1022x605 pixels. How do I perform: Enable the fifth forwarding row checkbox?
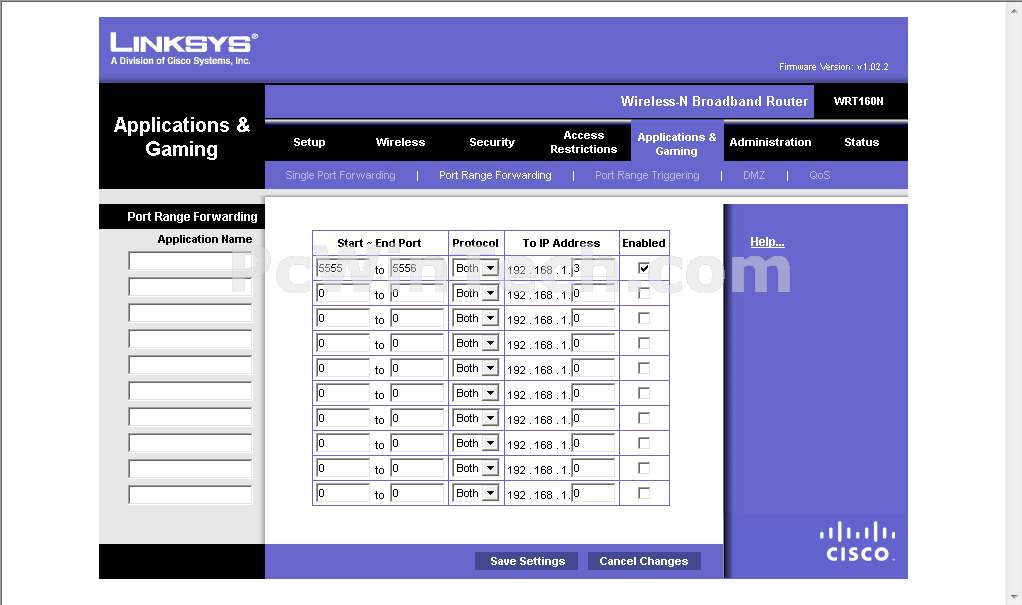tap(644, 368)
